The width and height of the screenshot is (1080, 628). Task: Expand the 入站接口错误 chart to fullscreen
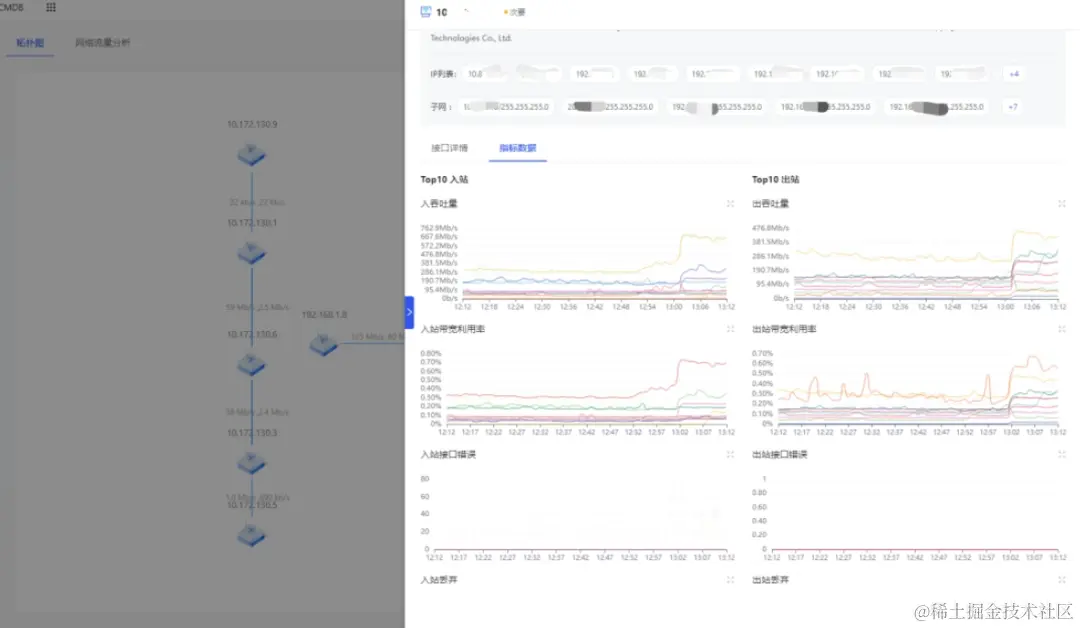coord(730,454)
